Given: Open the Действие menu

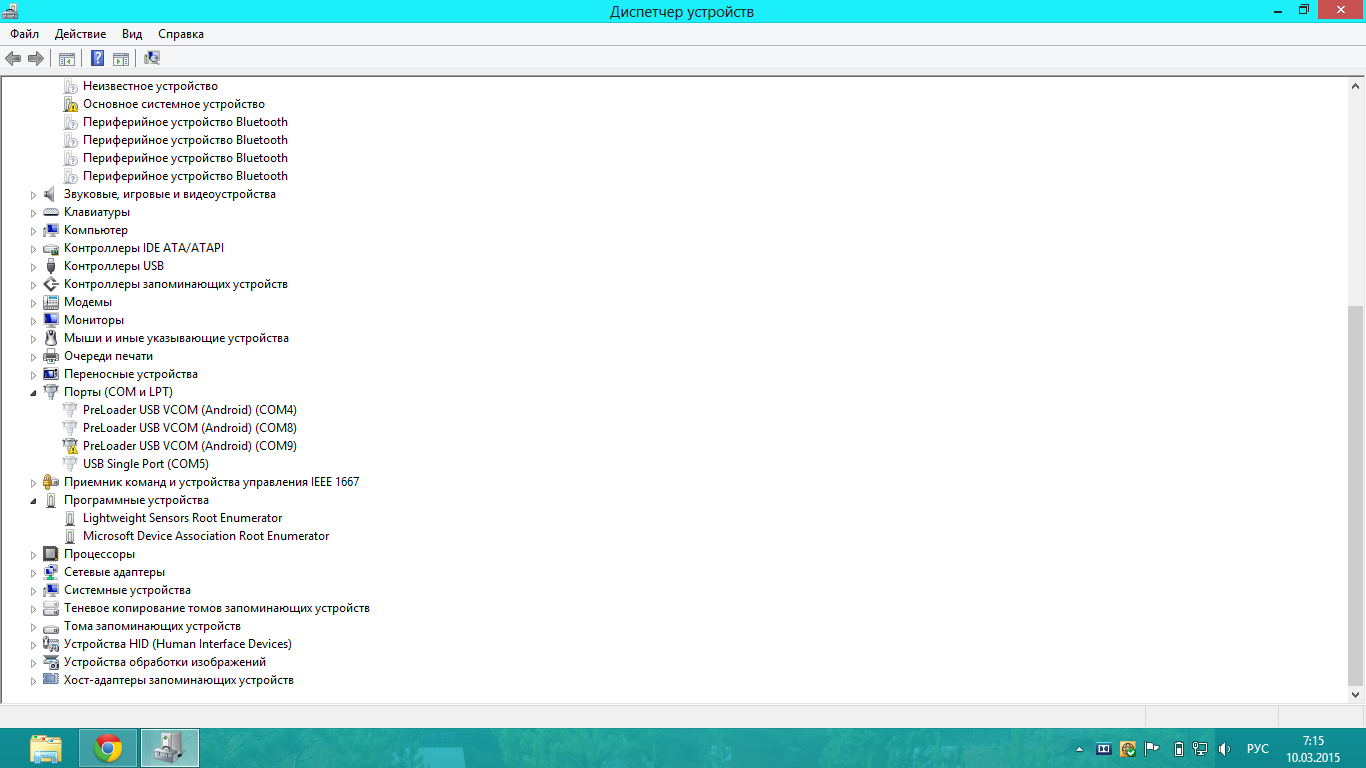Looking at the screenshot, I should coord(80,34).
